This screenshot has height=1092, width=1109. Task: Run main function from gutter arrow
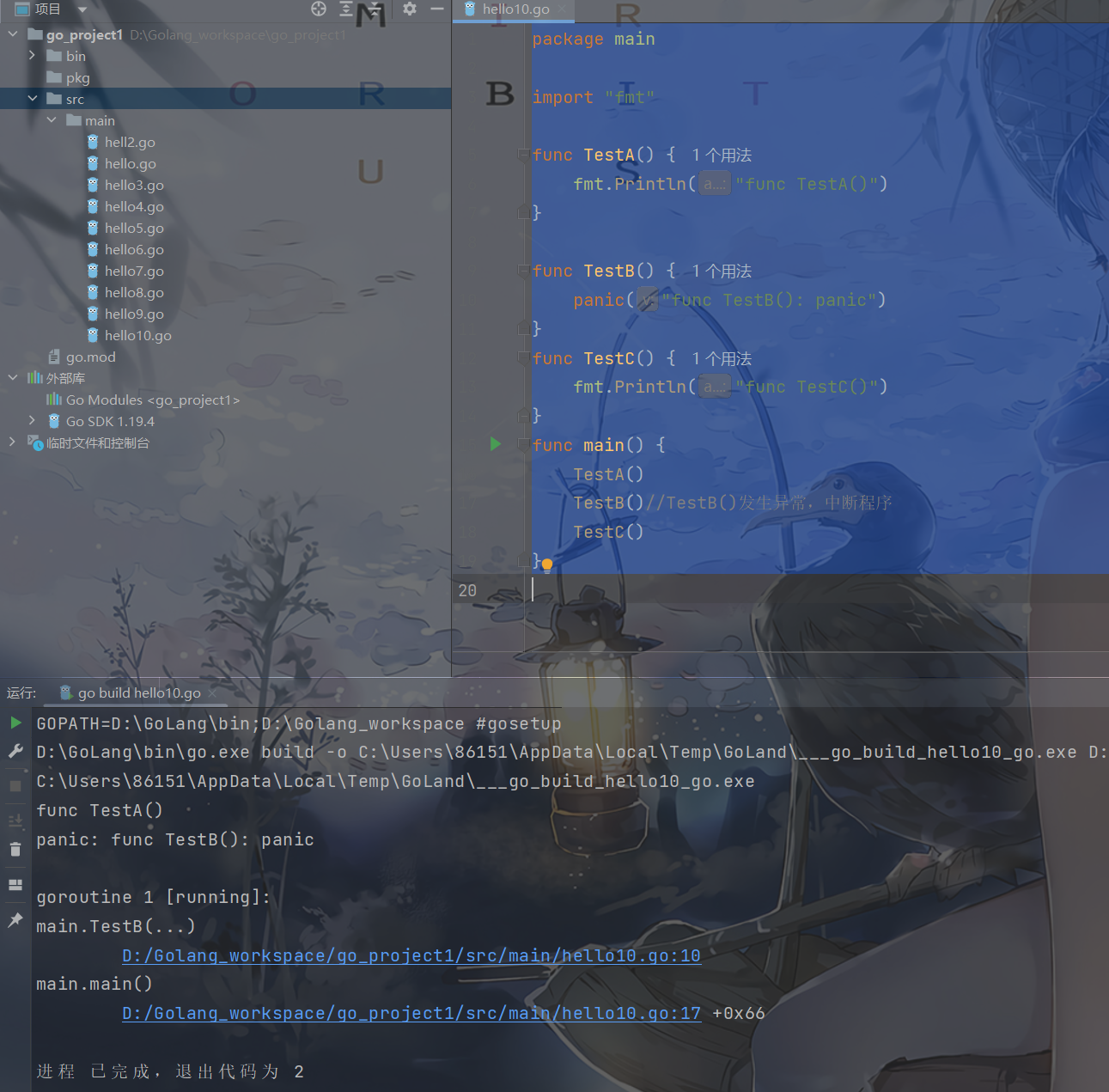[x=496, y=444]
